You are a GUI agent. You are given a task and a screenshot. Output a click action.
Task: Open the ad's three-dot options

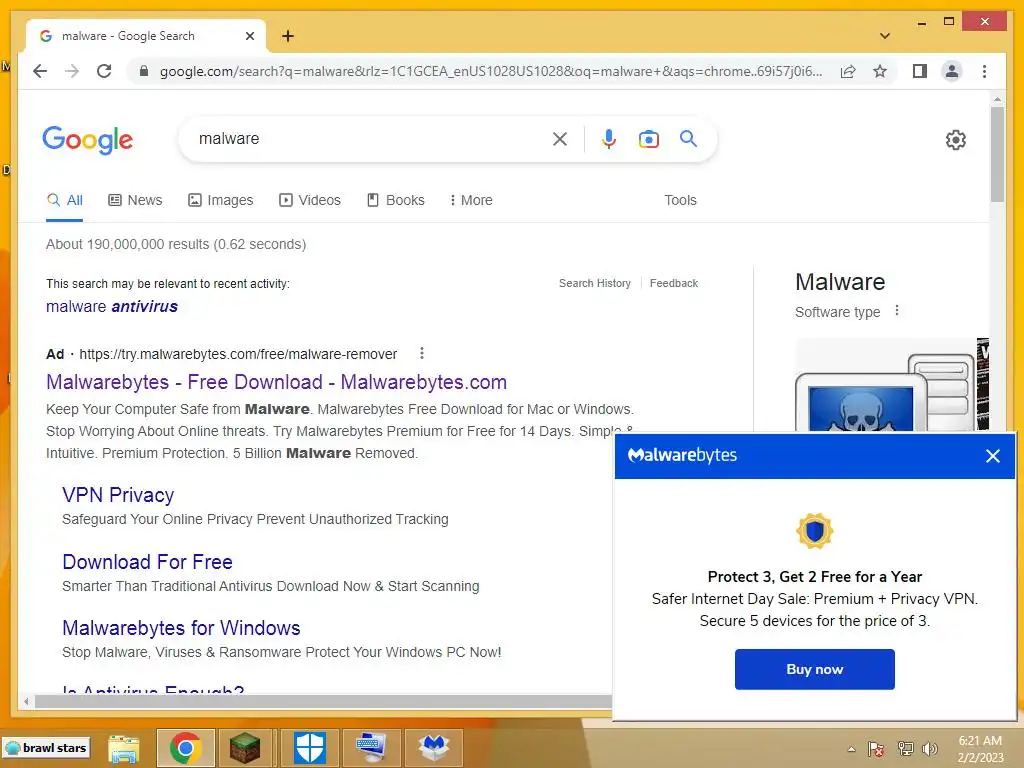tap(422, 353)
